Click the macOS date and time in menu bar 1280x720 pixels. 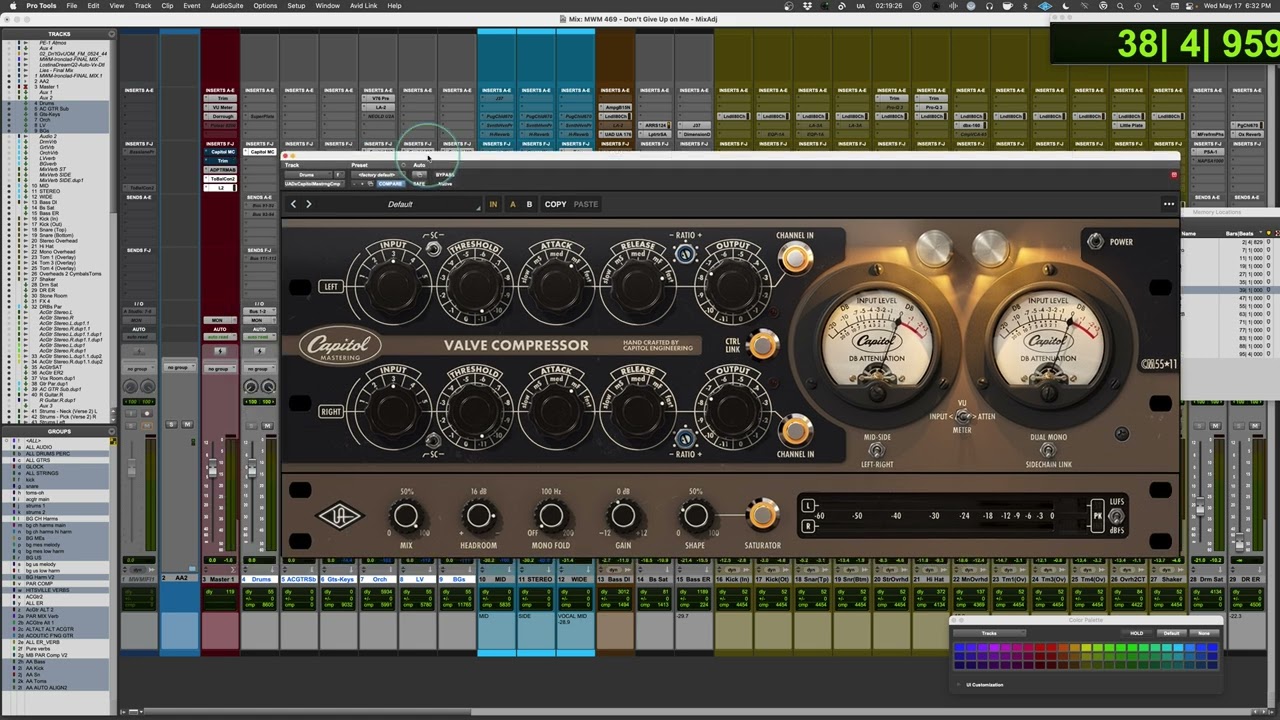(1238, 6)
